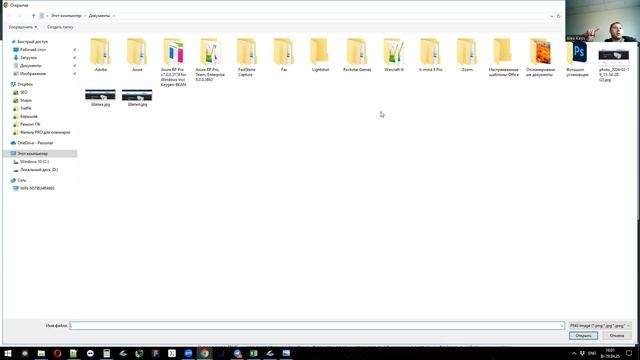
Task: Refresh the folder view
Action: pos(558,16)
